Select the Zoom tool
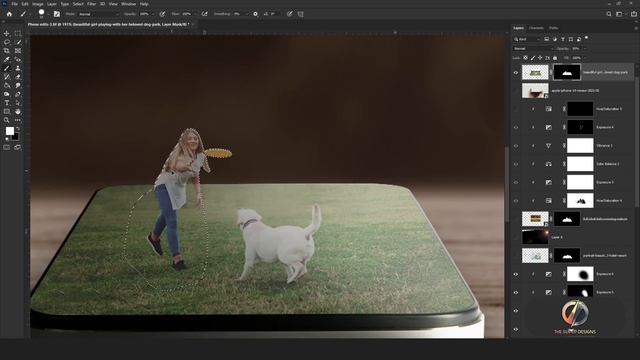The height and width of the screenshot is (360, 640). click(7, 120)
